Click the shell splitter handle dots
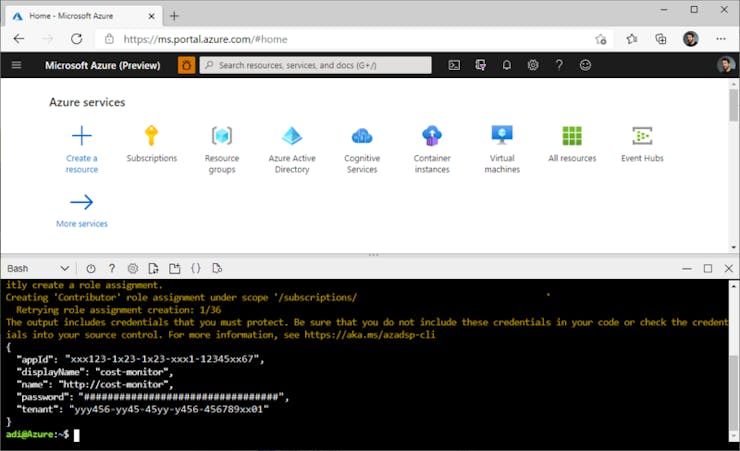740x451 pixels. coord(373,255)
